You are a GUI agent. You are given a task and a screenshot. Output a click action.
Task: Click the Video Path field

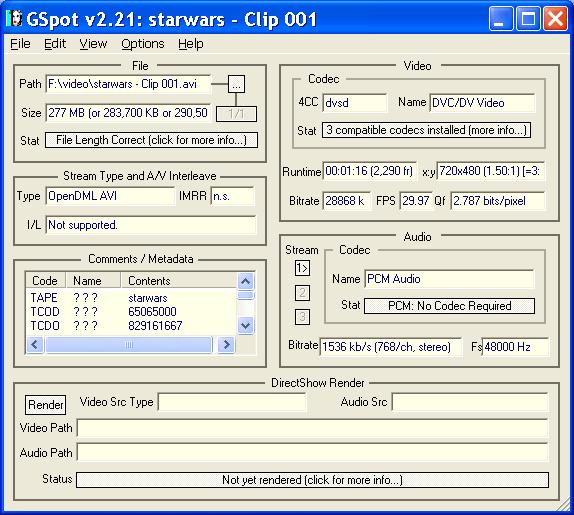[x=313, y=428]
